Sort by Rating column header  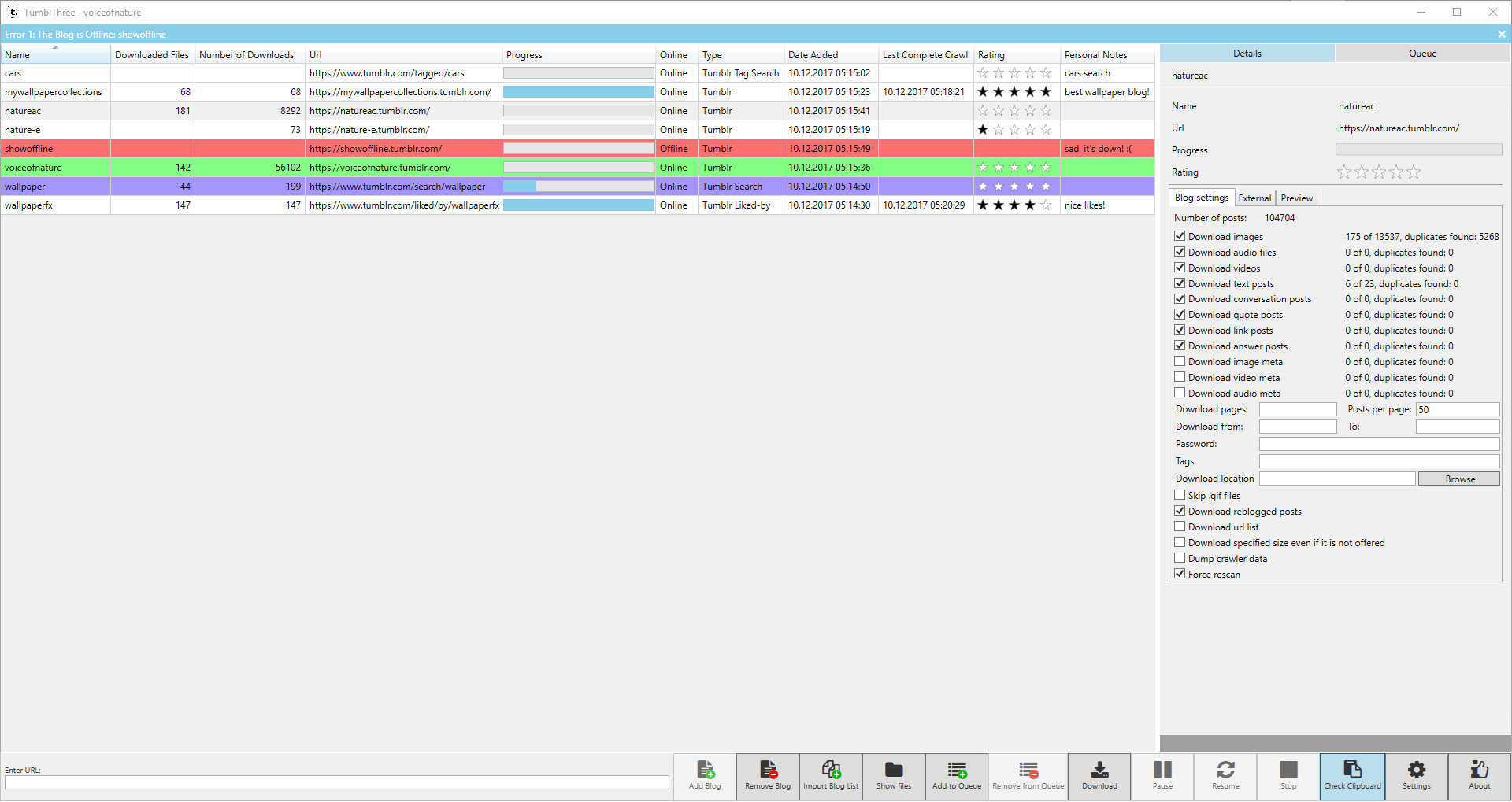[1017, 54]
